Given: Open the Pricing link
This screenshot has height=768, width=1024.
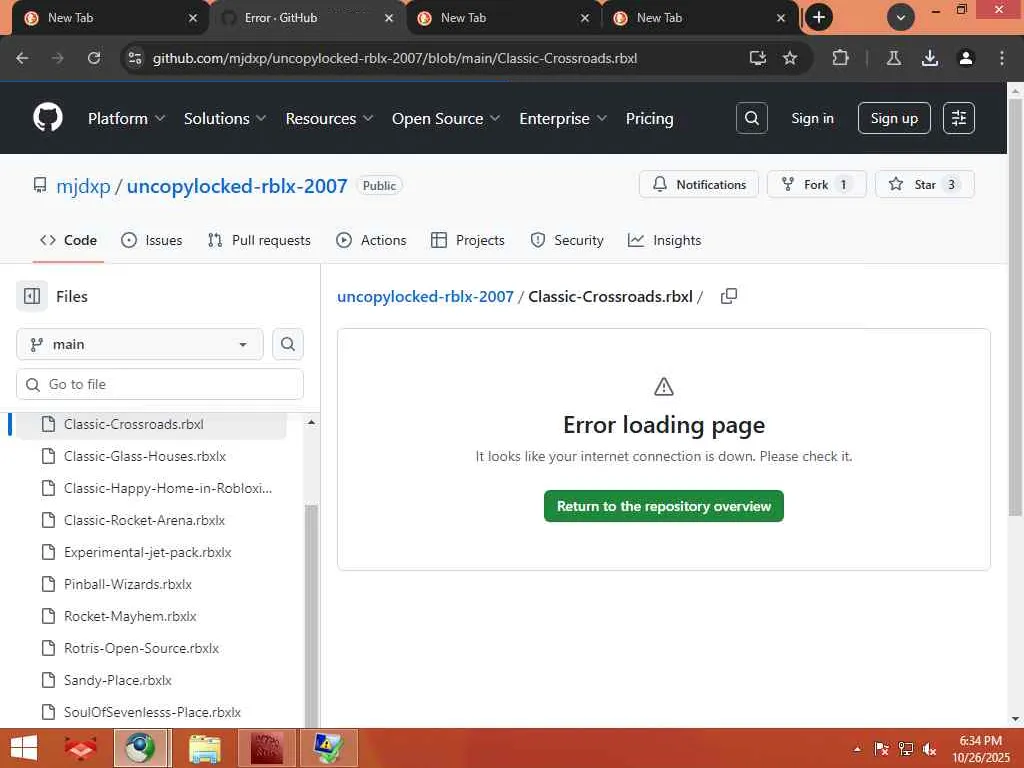Looking at the screenshot, I should click(x=649, y=119).
